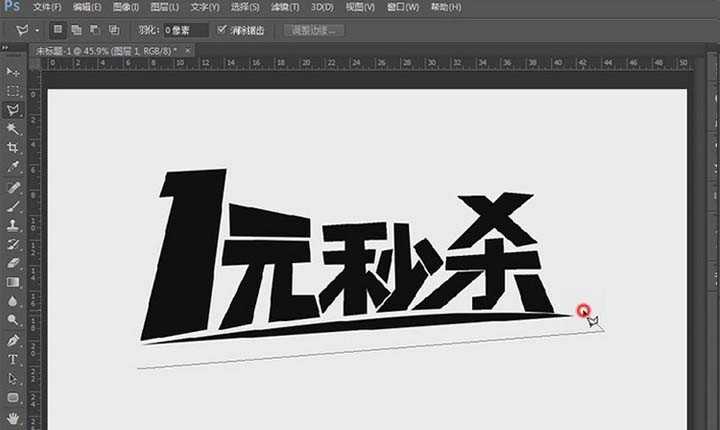Viewport: 720px width, 430px height.
Task: Enable Add to selection mode
Action: pyautogui.click(x=77, y=30)
